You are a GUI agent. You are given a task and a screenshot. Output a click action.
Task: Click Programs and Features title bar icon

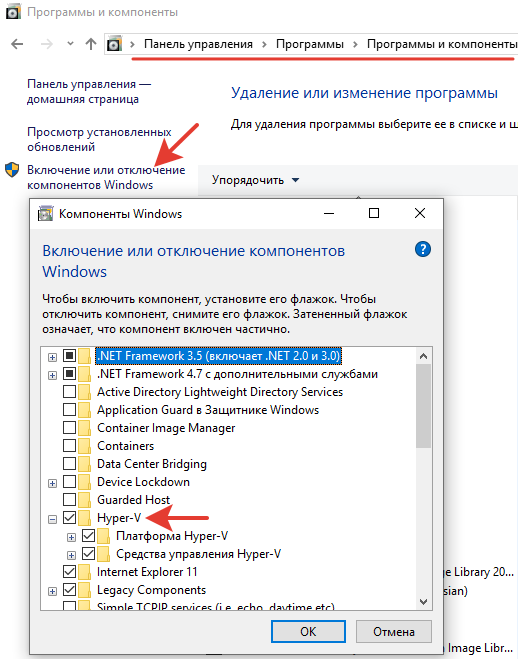[x=13, y=12]
